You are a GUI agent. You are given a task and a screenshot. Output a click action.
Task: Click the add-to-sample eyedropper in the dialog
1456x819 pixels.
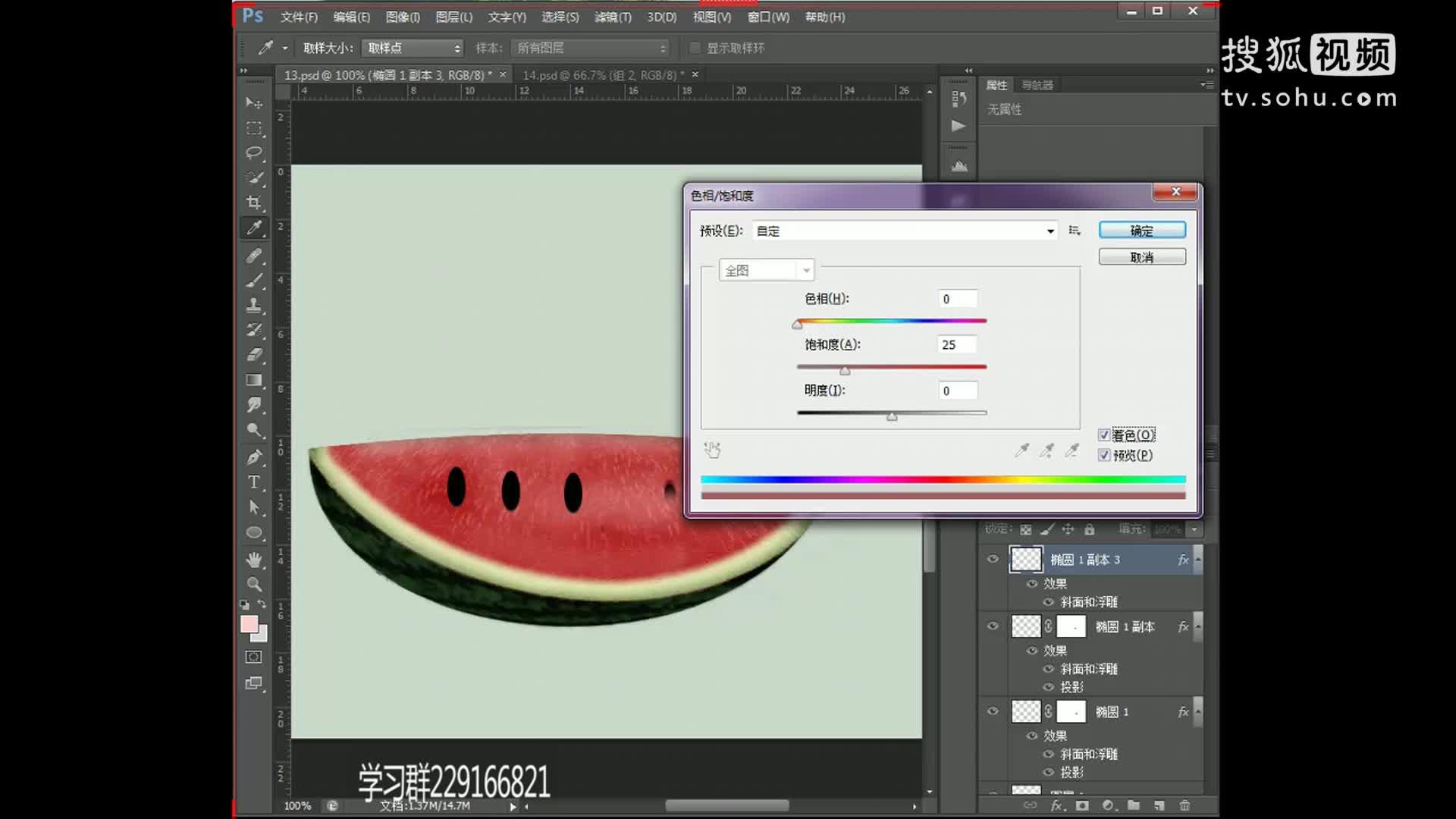pos(1046,450)
